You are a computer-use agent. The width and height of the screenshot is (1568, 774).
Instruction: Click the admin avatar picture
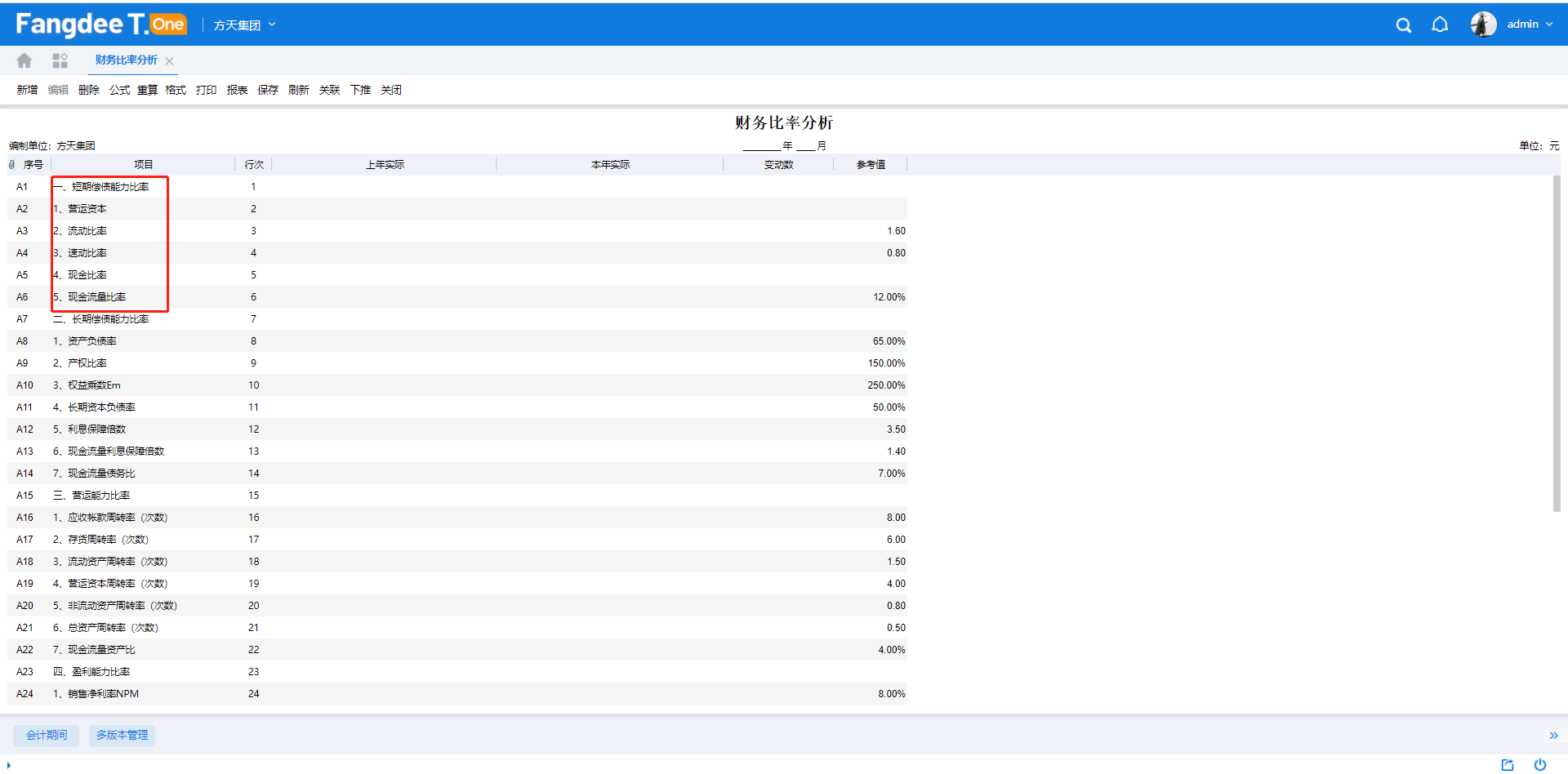coord(1483,24)
